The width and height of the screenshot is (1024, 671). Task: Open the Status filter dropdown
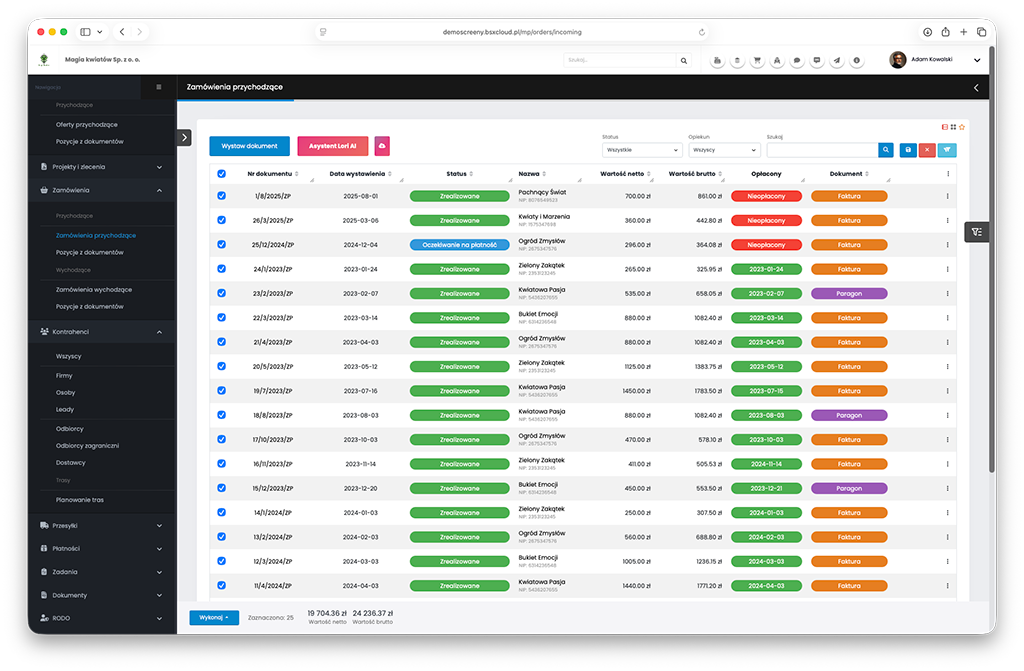[x=641, y=150]
